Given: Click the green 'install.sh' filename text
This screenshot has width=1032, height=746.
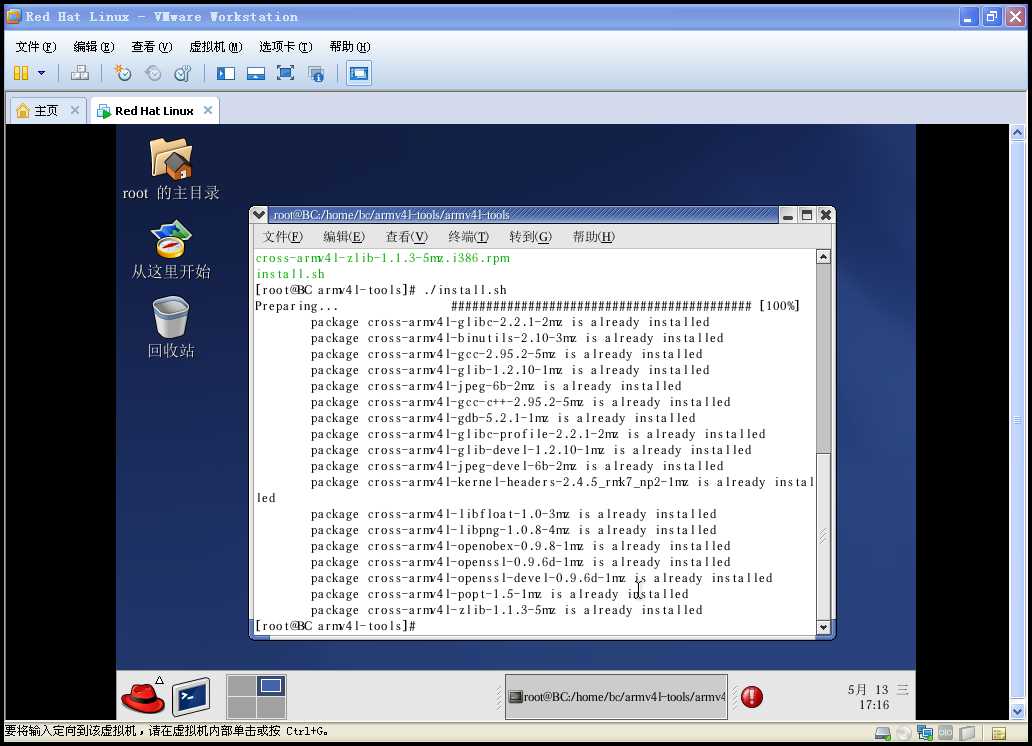Looking at the screenshot, I should point(290,274).
